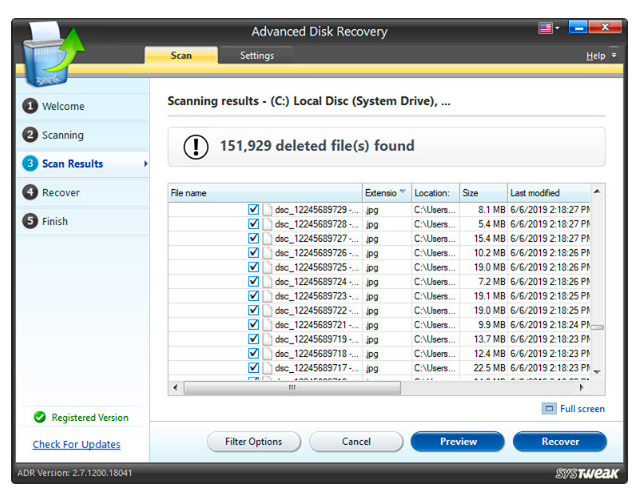Open the Help dropdown arrow
The width and height of the screenshot is (639, 493).
pyautogui.click(x=614, y=55)
